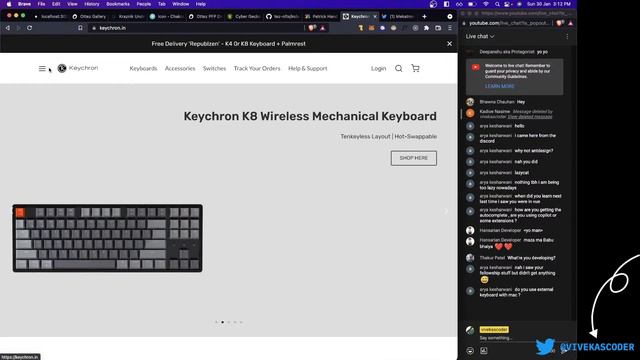The width and height of the screenshot is (640, 360).
Task: Open the emoji picker in chat
Action: (470, 351)
